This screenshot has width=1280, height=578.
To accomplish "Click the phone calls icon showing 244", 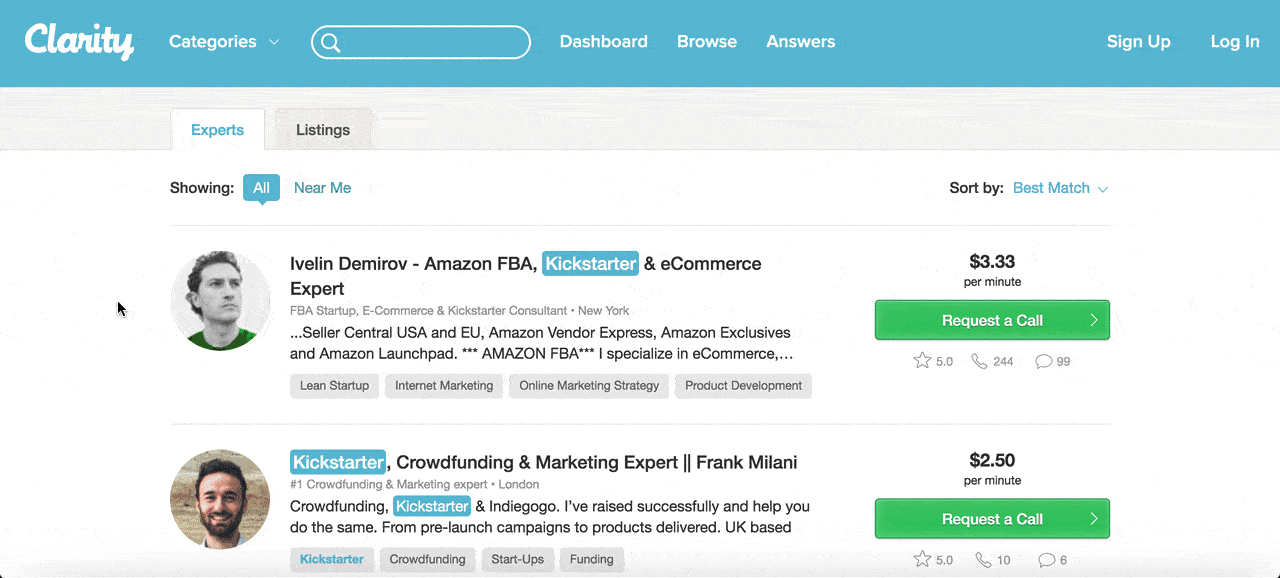I will [979, 361].
